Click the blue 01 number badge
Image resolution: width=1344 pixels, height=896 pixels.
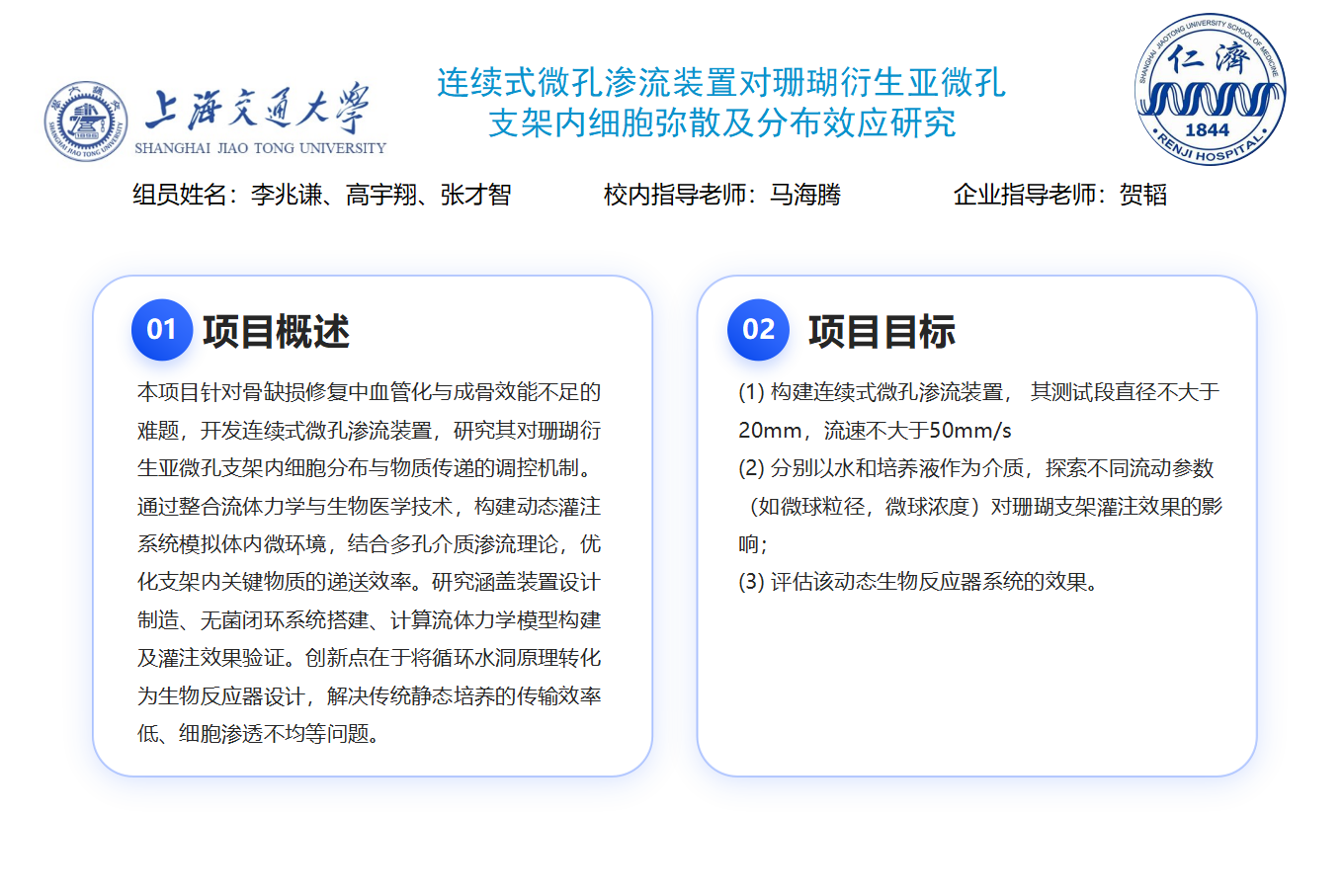click(x=161, y=330)
